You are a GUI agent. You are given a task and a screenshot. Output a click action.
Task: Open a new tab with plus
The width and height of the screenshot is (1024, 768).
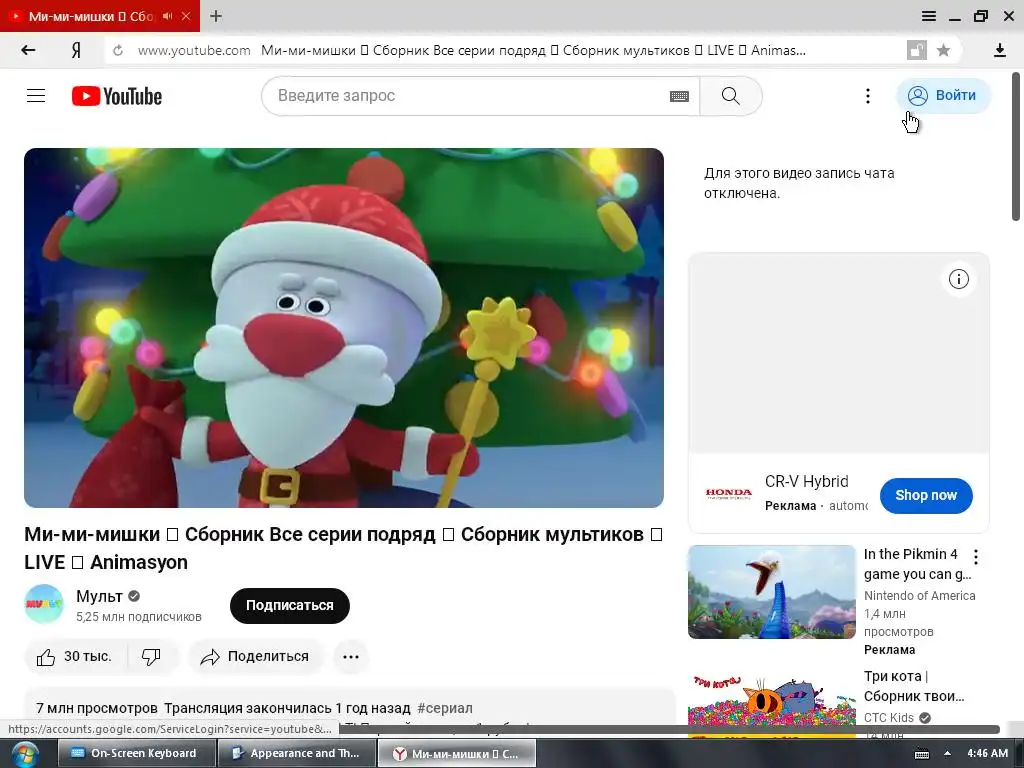pos(216,16)
